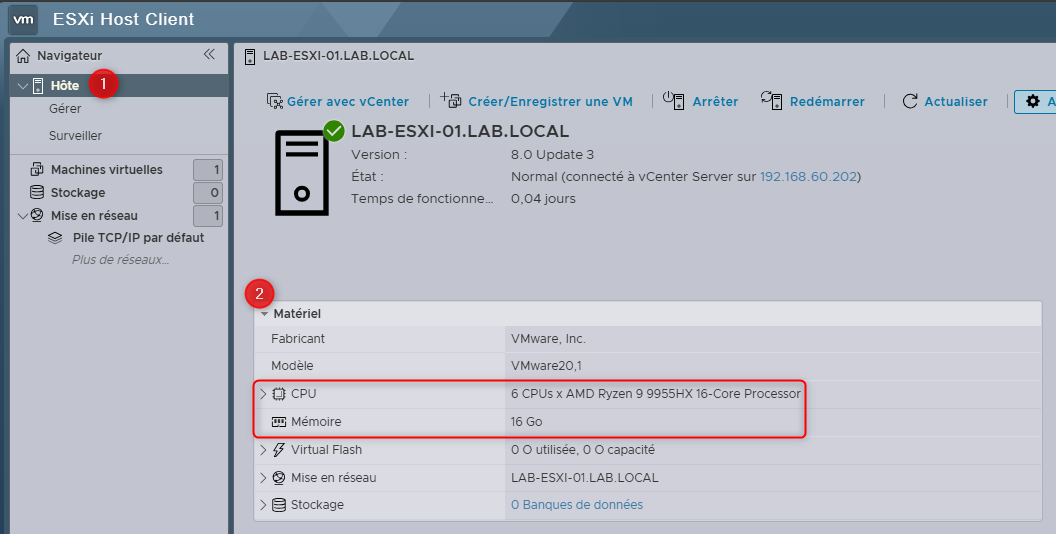Open Stockage in the navigator
This screenshot has width=1056, height=534.
tap(78, 193)
